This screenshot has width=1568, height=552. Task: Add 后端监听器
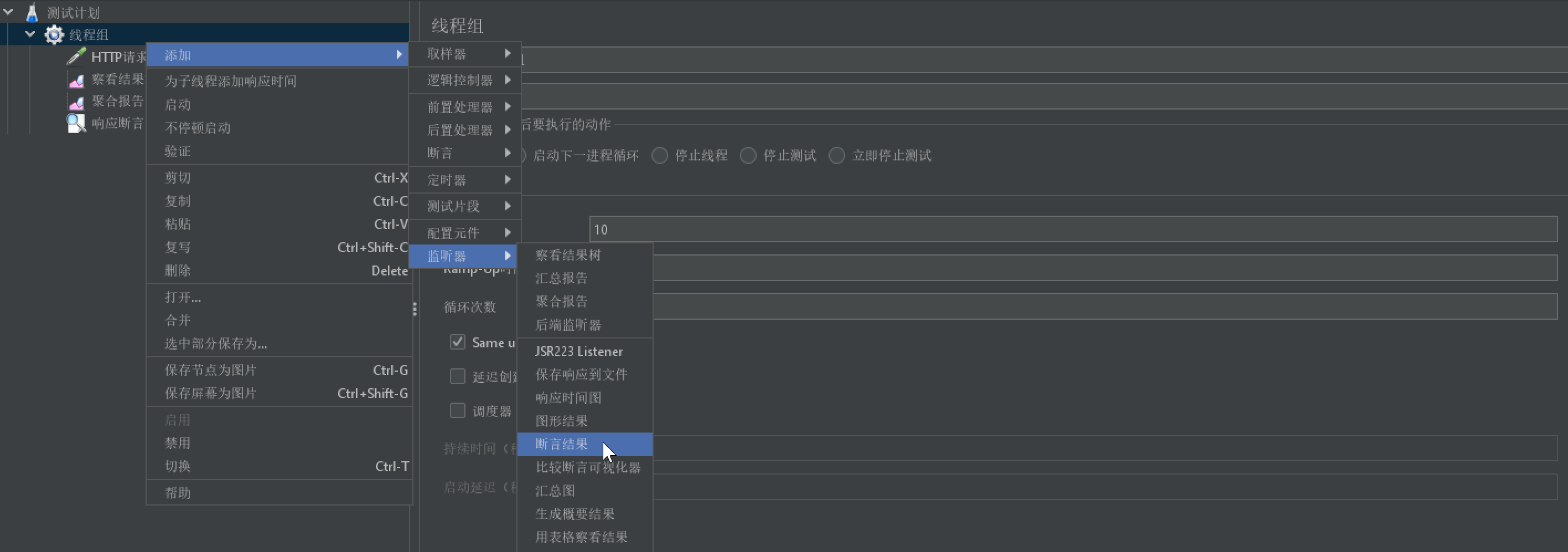(585, 324)
